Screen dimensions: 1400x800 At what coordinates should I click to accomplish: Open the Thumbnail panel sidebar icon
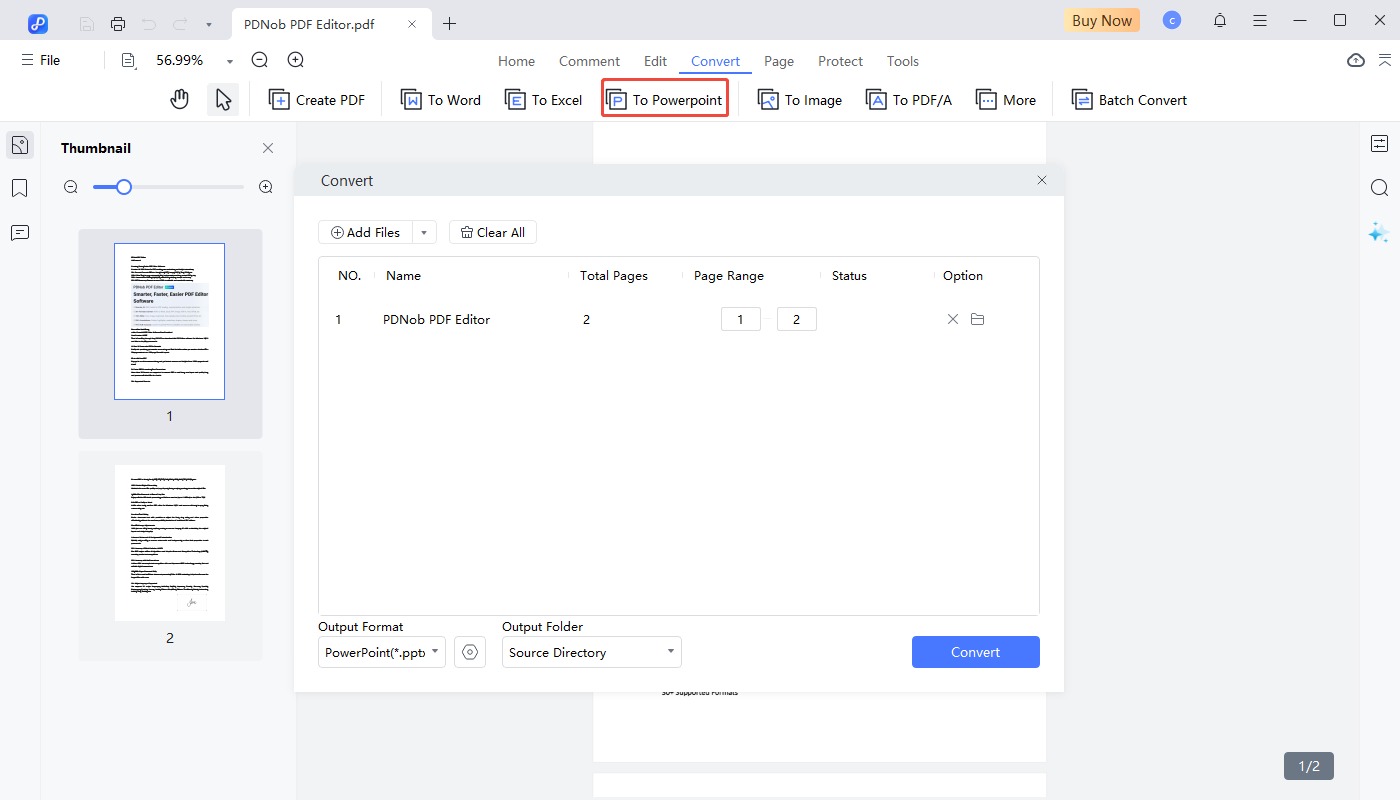tap(19, 145)
